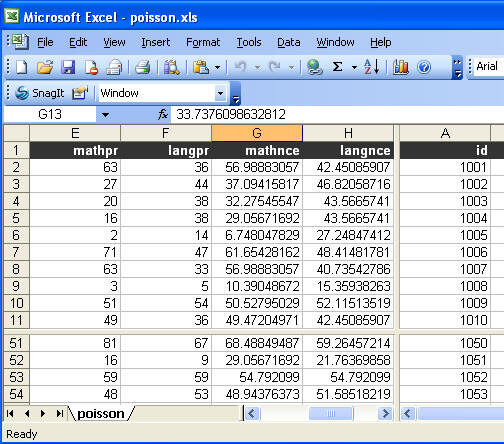Image resolution: width=504 pixels, height=444 pixels.
Task: Open the Arial font name box
Action: pyautogui.click(x=489, y=66)
